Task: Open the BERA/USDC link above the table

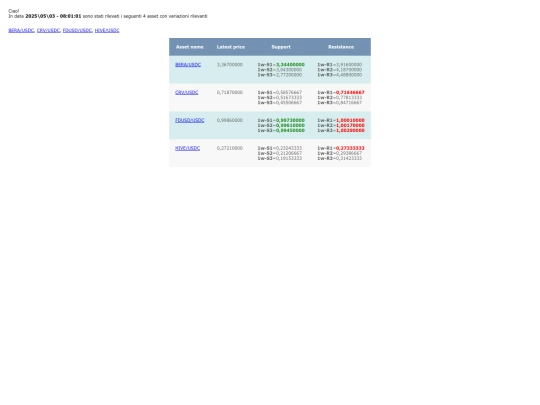Action: coord(21,30)
